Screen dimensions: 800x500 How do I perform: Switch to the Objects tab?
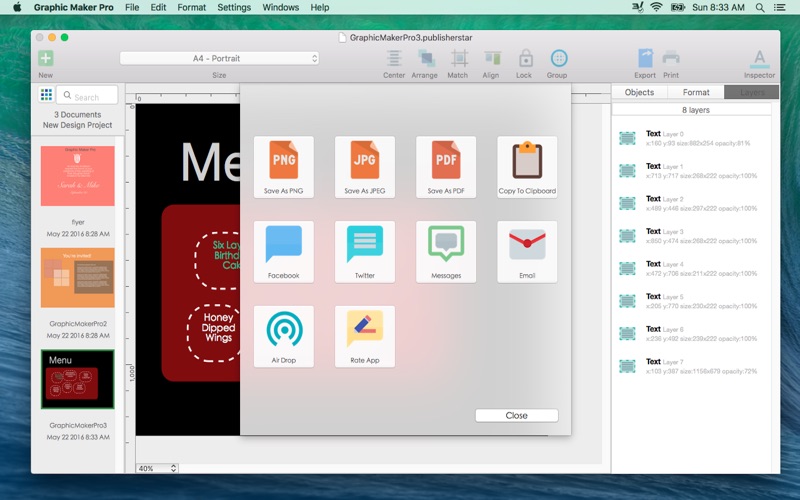(639, 92)
